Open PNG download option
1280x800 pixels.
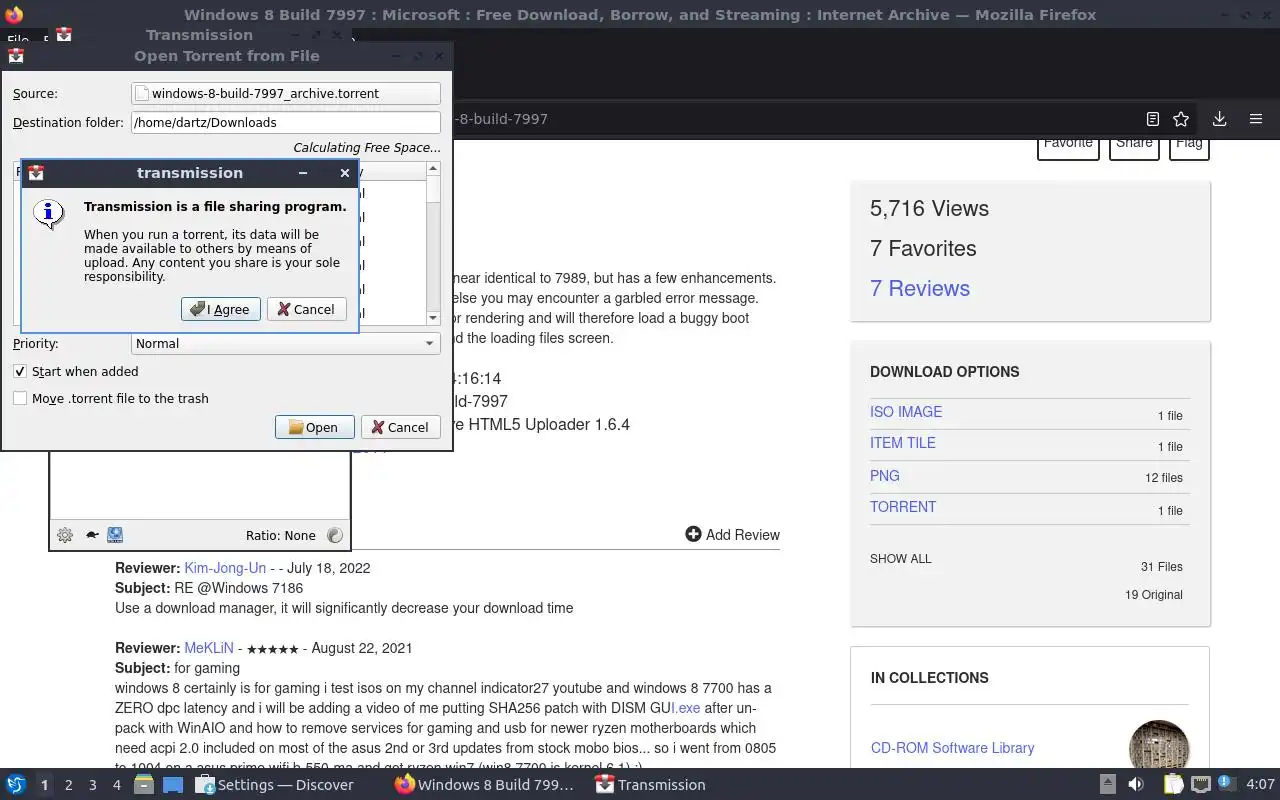[x=885, y=476]
